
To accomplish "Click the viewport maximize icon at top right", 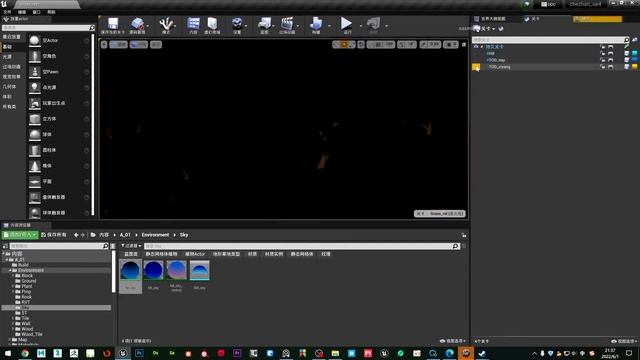I will pos(464,44).
